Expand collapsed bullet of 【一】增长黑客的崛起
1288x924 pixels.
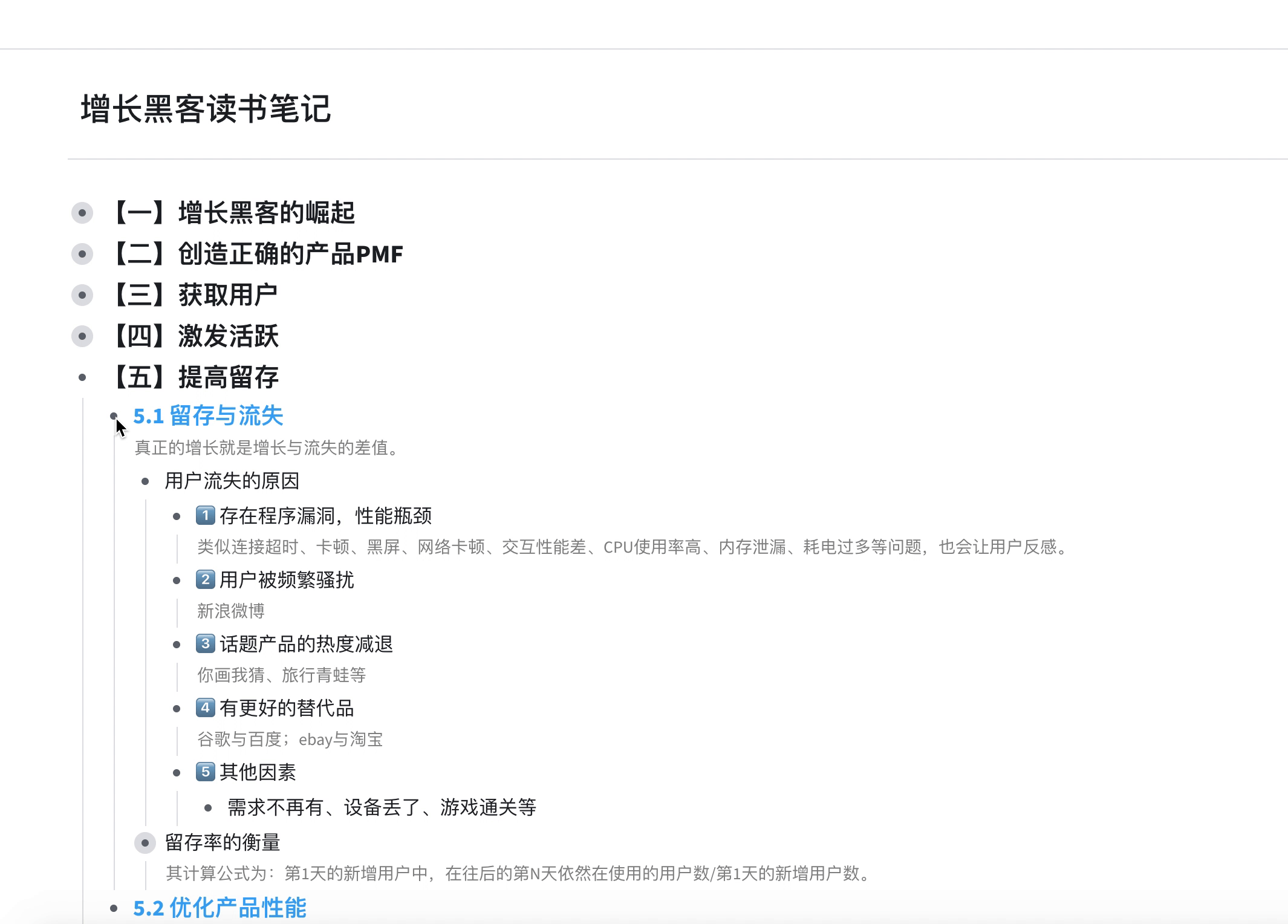pos(82,213)
